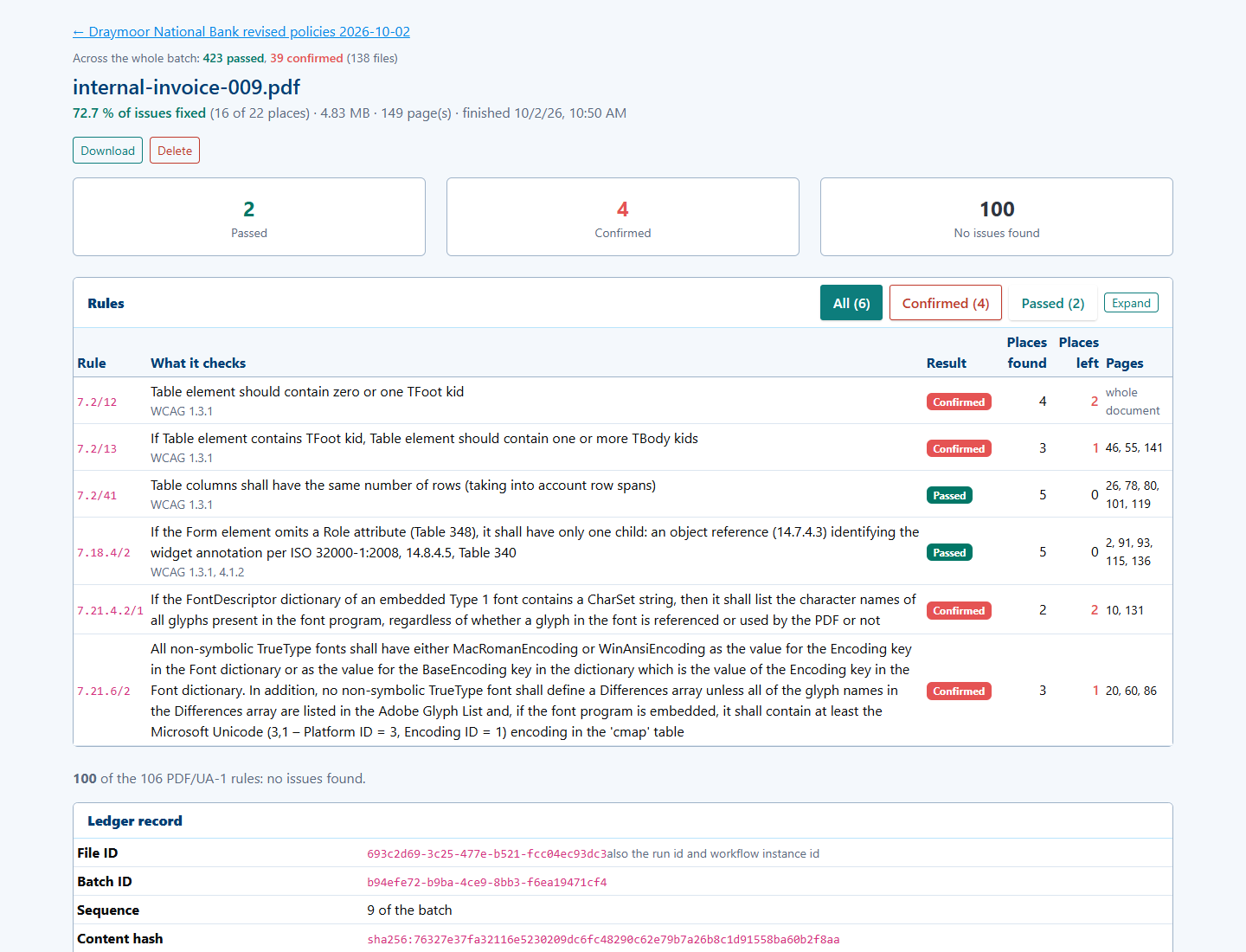
Task: Click pages '46, 55, 141' cell
Action: 1134,447
